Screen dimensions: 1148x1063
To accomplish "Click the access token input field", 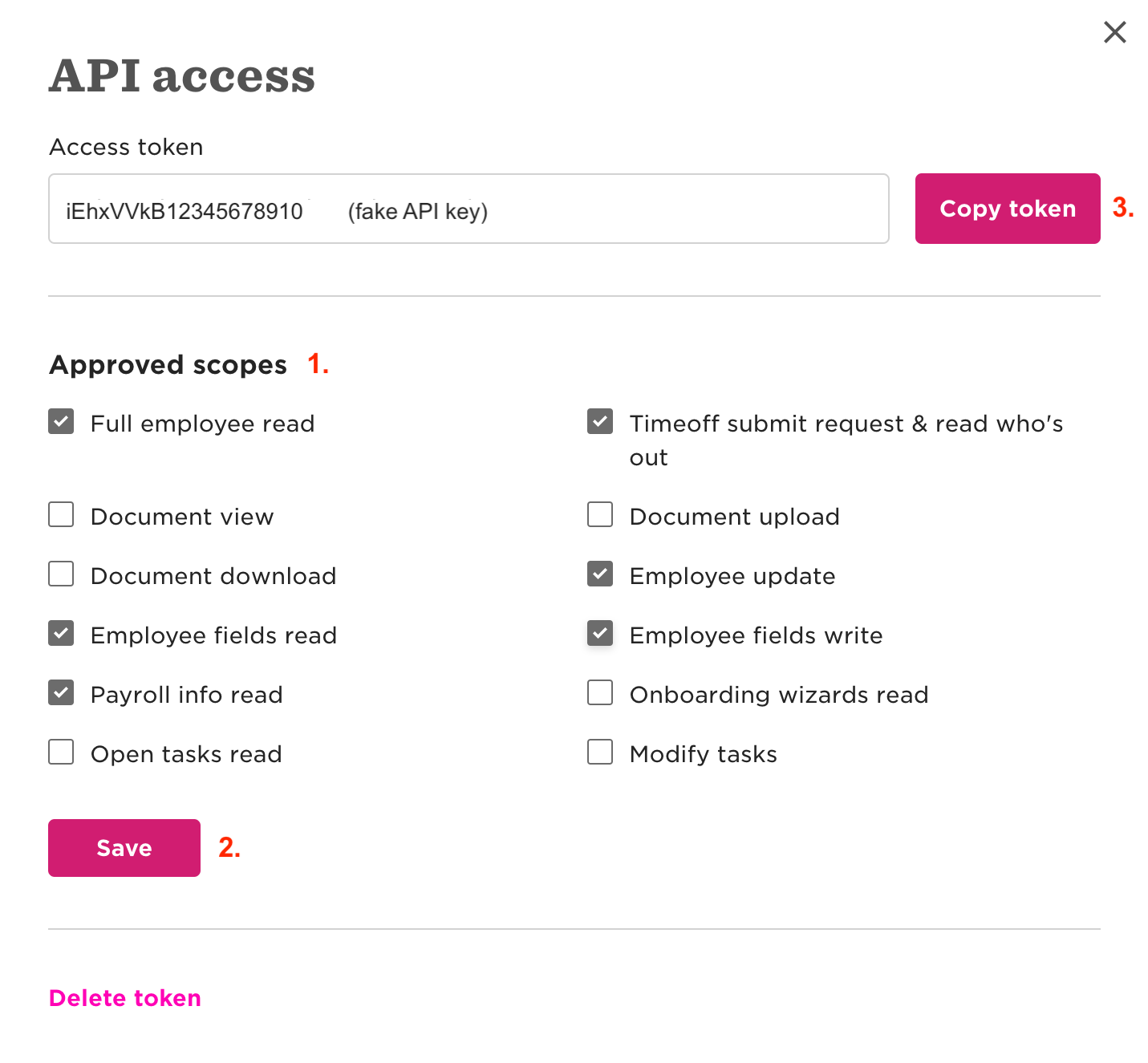I will point(469,209).
